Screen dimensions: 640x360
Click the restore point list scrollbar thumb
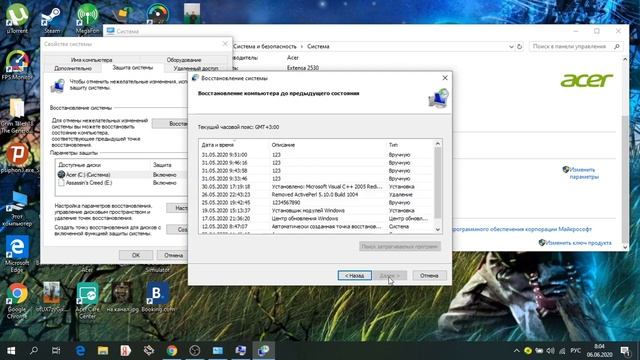pyautogui.click(x=438, y=182)
